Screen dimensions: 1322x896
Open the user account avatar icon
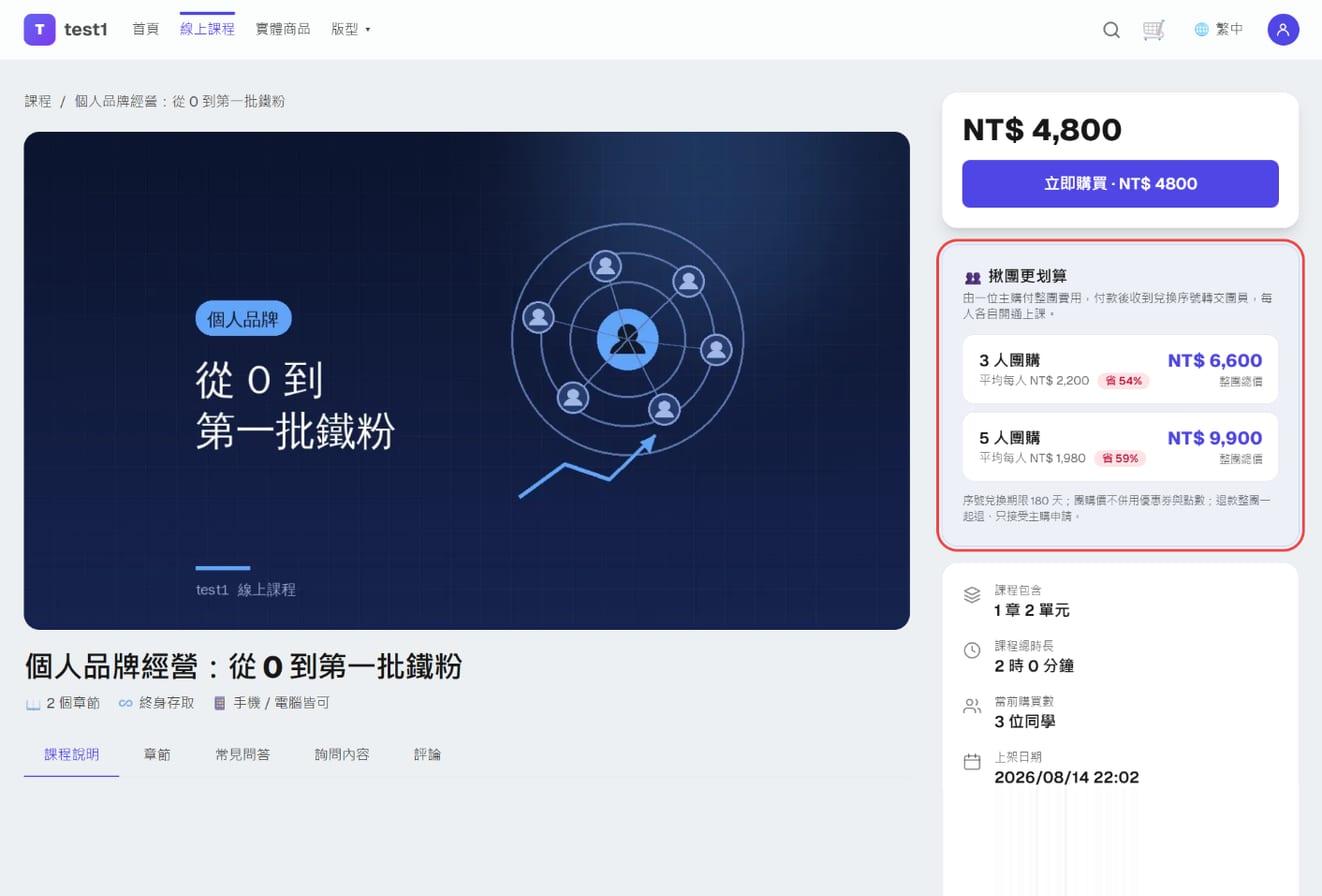1283,30
